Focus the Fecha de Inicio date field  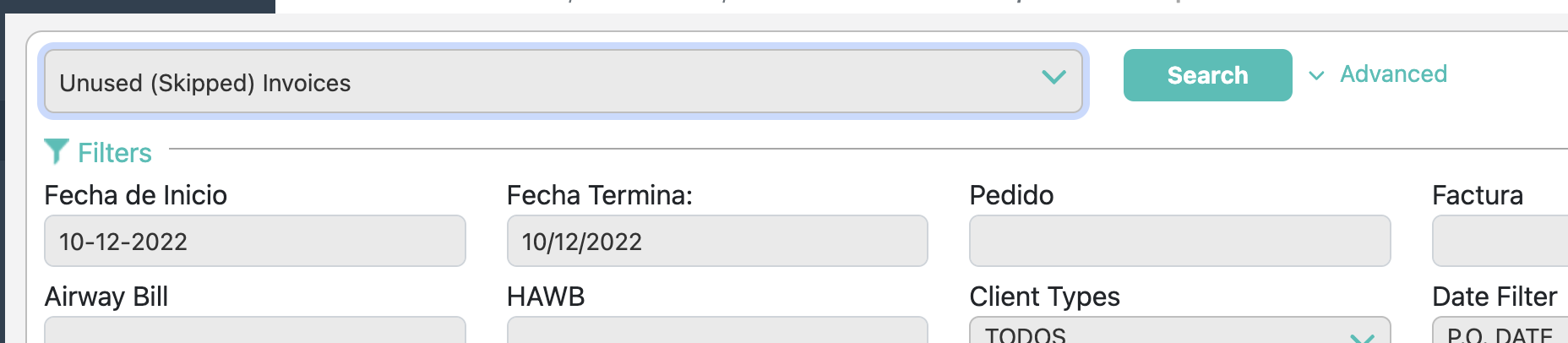[254, 242]
